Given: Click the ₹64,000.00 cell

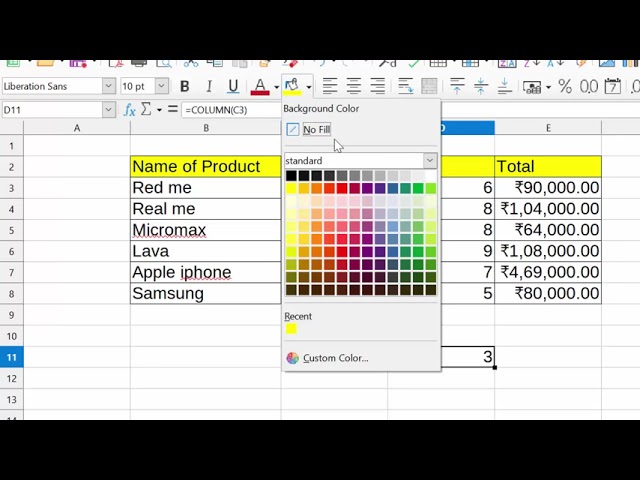Looking at the screenshot, I should point(548,230).
